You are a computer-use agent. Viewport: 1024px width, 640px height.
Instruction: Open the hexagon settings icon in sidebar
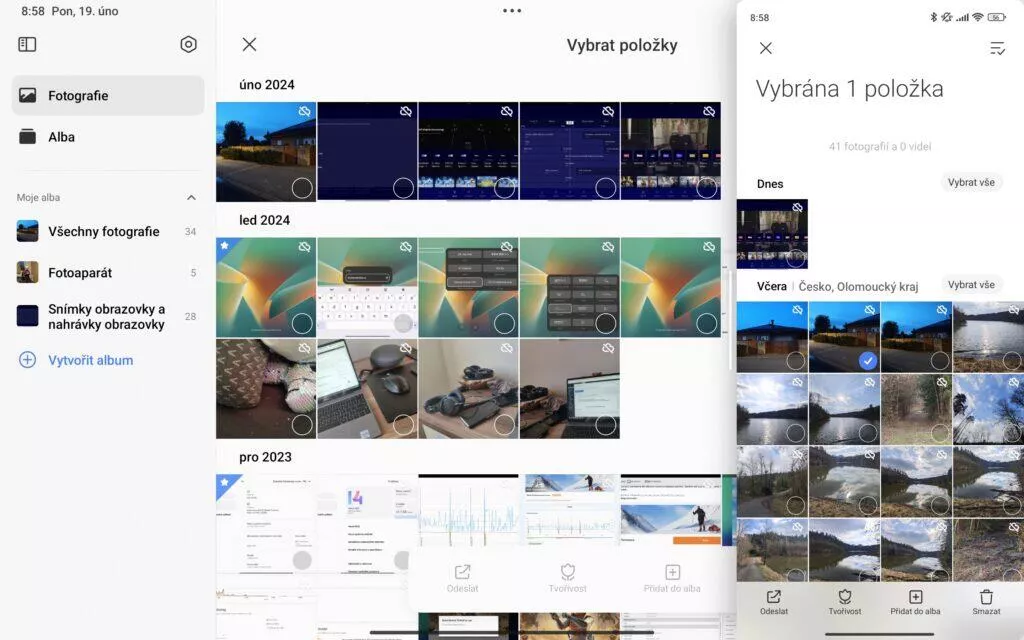coord(188,44)
